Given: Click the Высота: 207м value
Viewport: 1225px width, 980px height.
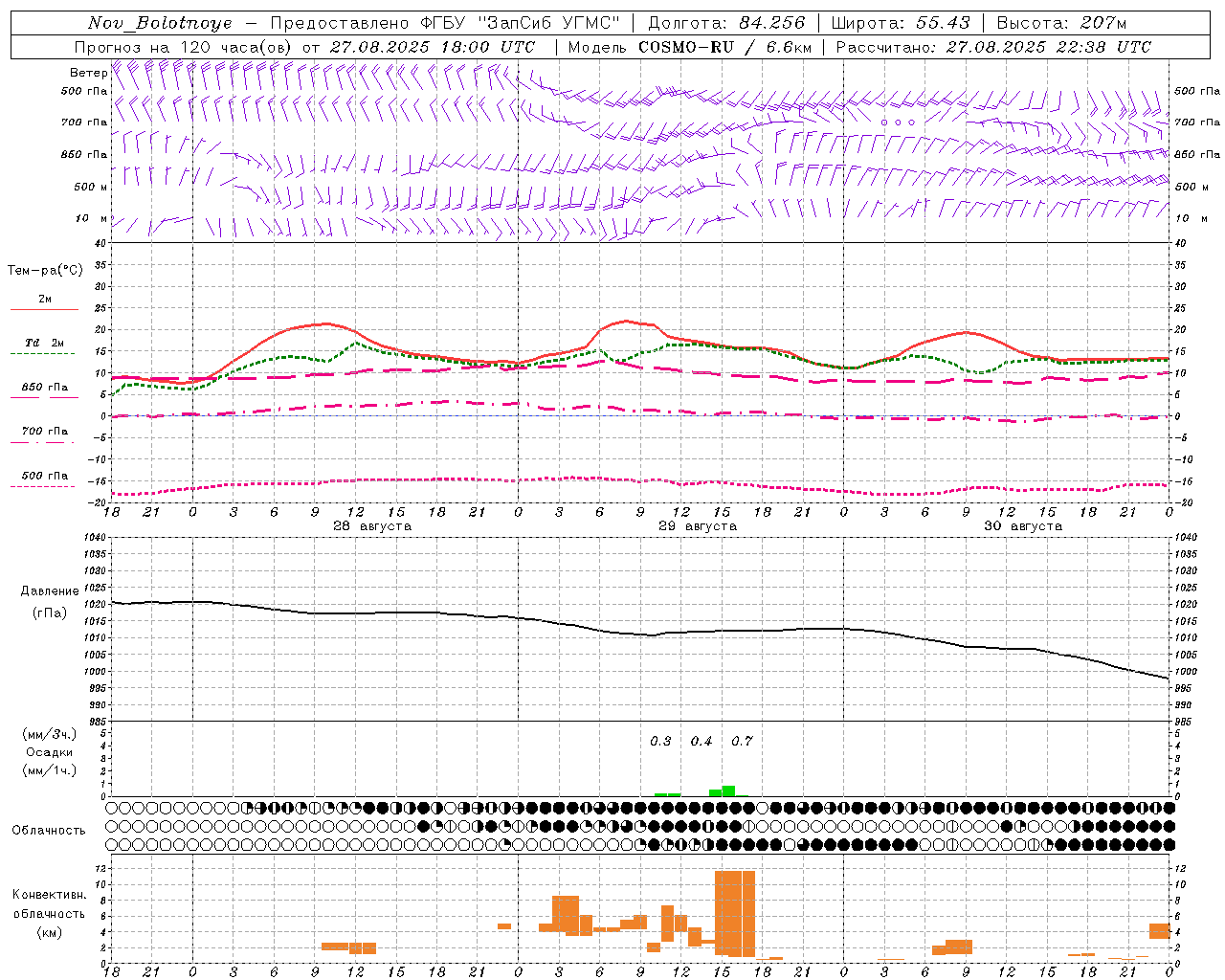Looking at the screenshot, I should (1062, 23).
